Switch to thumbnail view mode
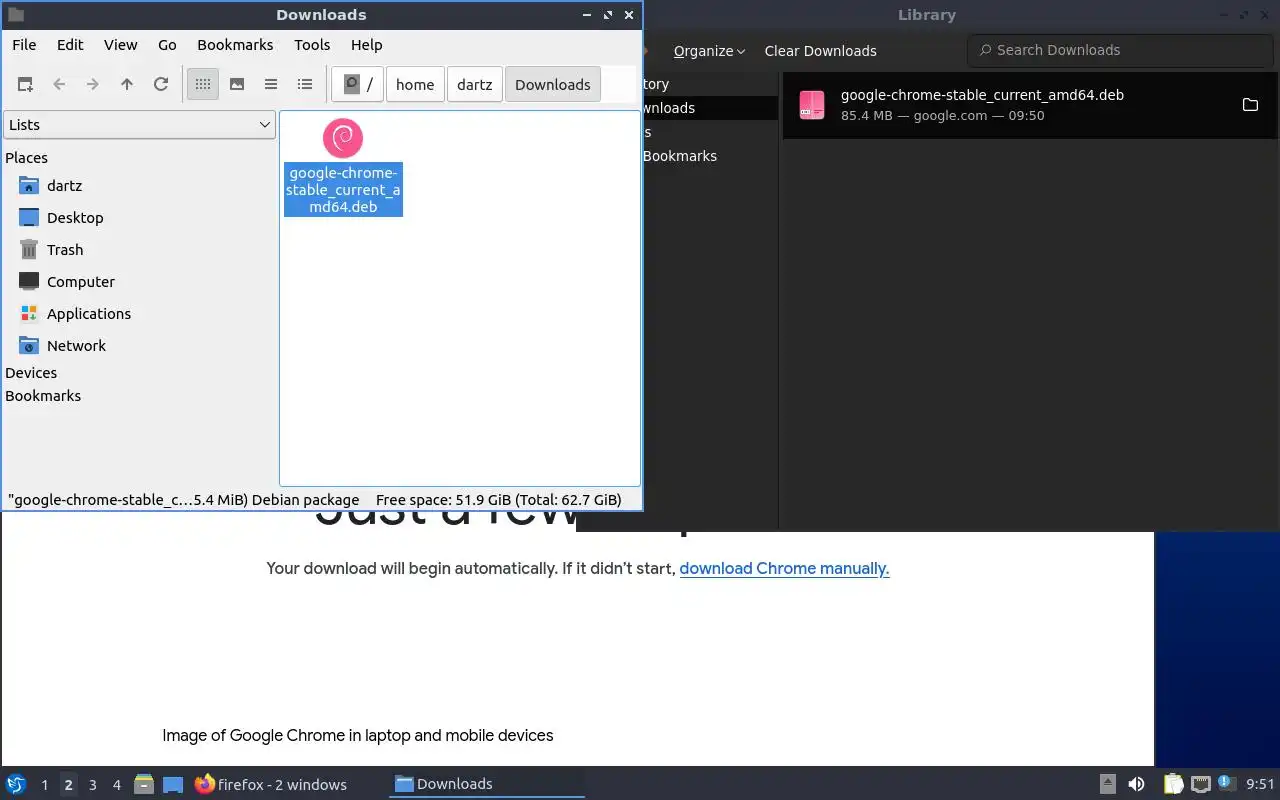Viewport: 1280px width, 800px height. point(237,85)
